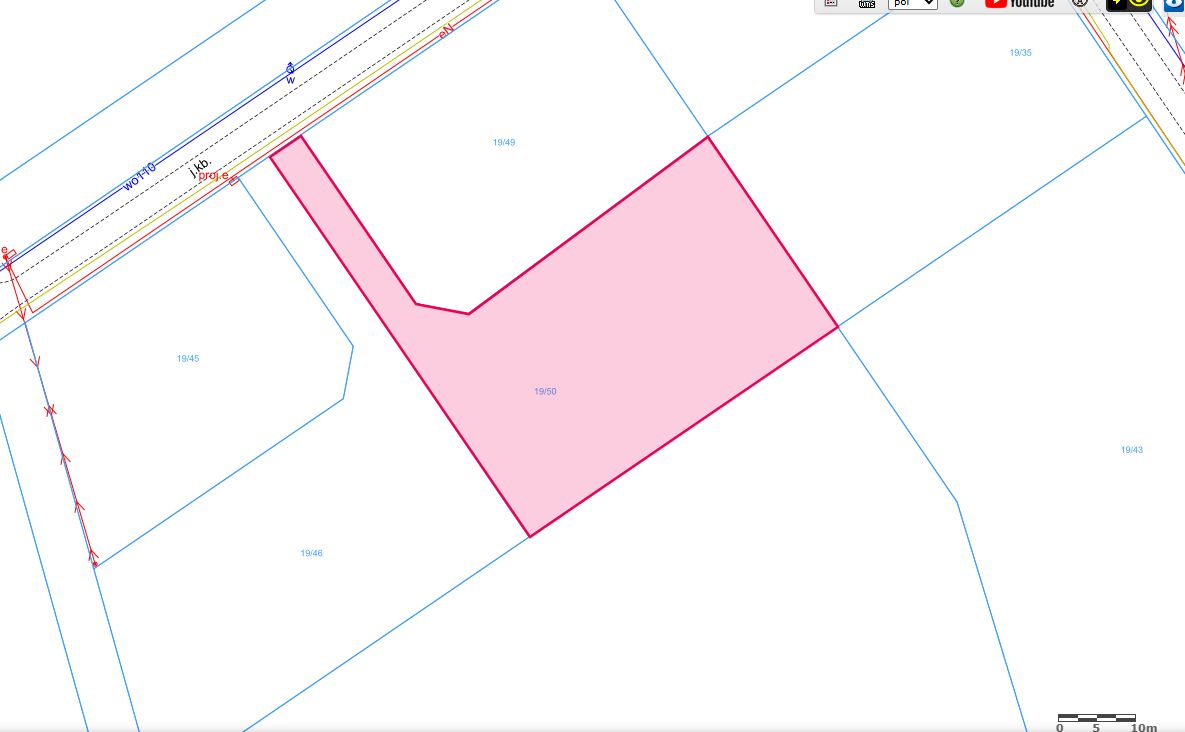Click the map scale bar
The width and height of the screenshot is (1185, 732).
(x=1096, y=718)
